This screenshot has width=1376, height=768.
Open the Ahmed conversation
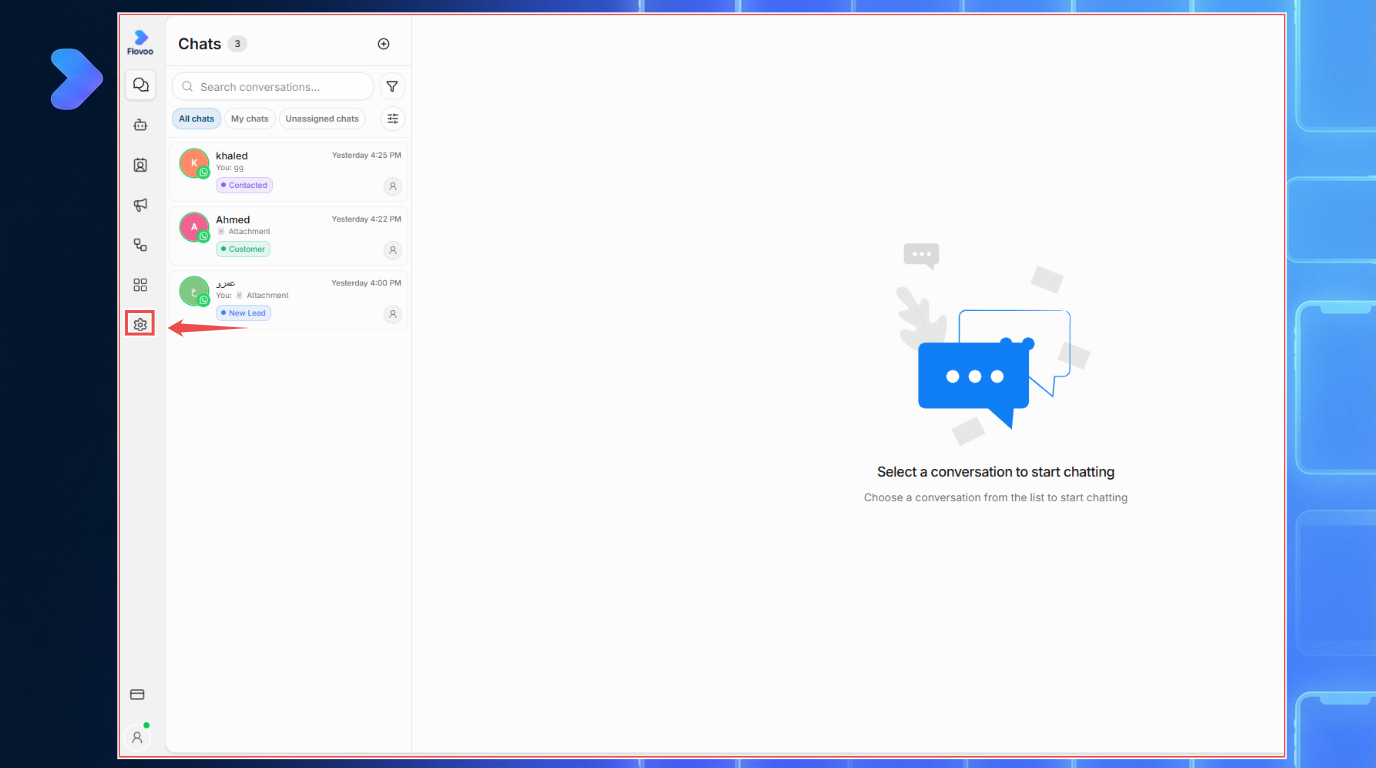point(289,236)
